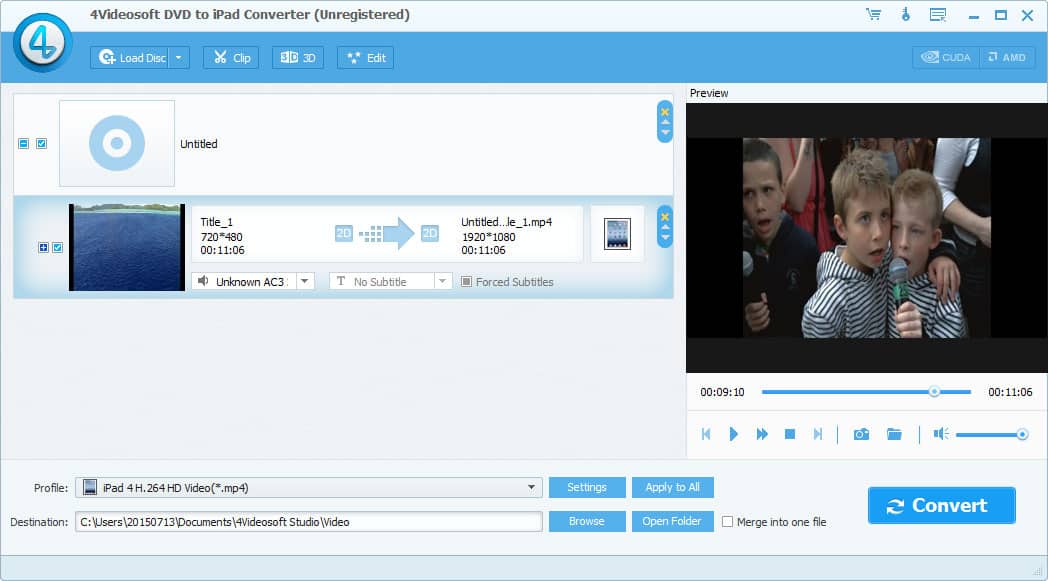The height and width of the screenshot is (581, 1048).
Task: Expand the Load Disc dropdown arrow
Action: pyautogui.click(x=178, y=57)
